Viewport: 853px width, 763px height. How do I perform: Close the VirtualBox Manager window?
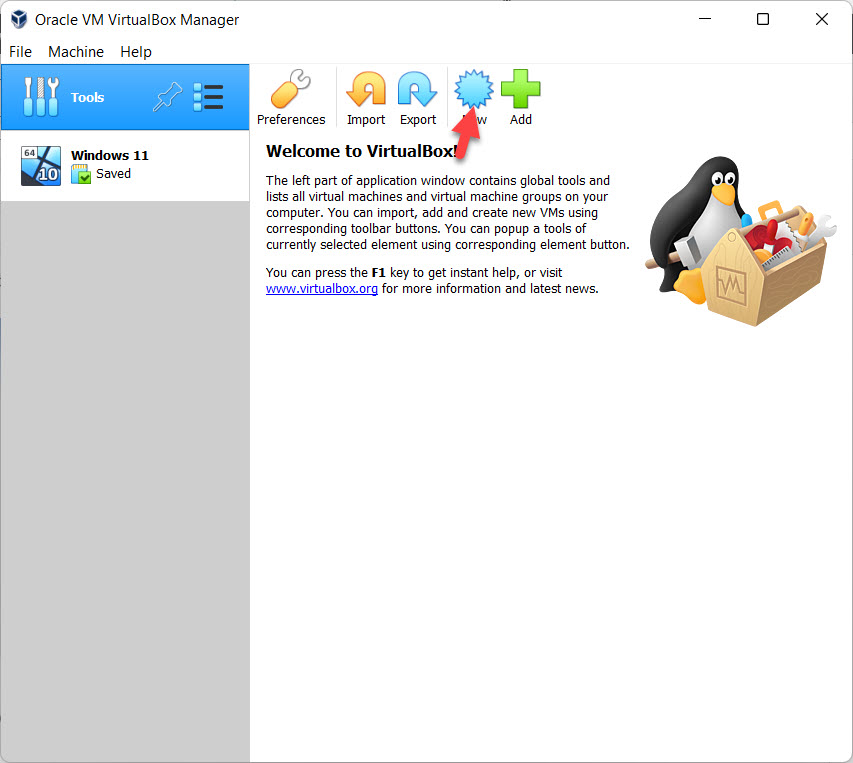(822, 19)
